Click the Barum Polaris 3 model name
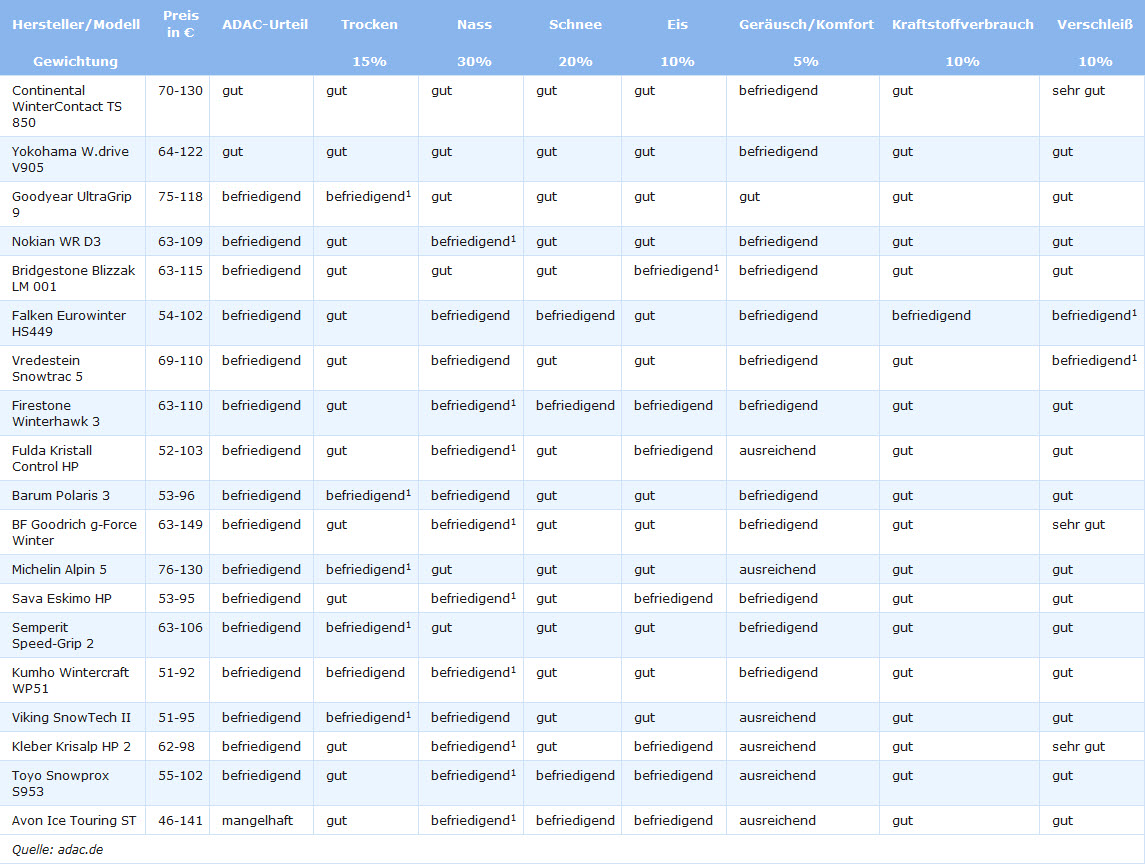Image resolution: width=1145 pixels, height=864 pixels. pos(61,495)
